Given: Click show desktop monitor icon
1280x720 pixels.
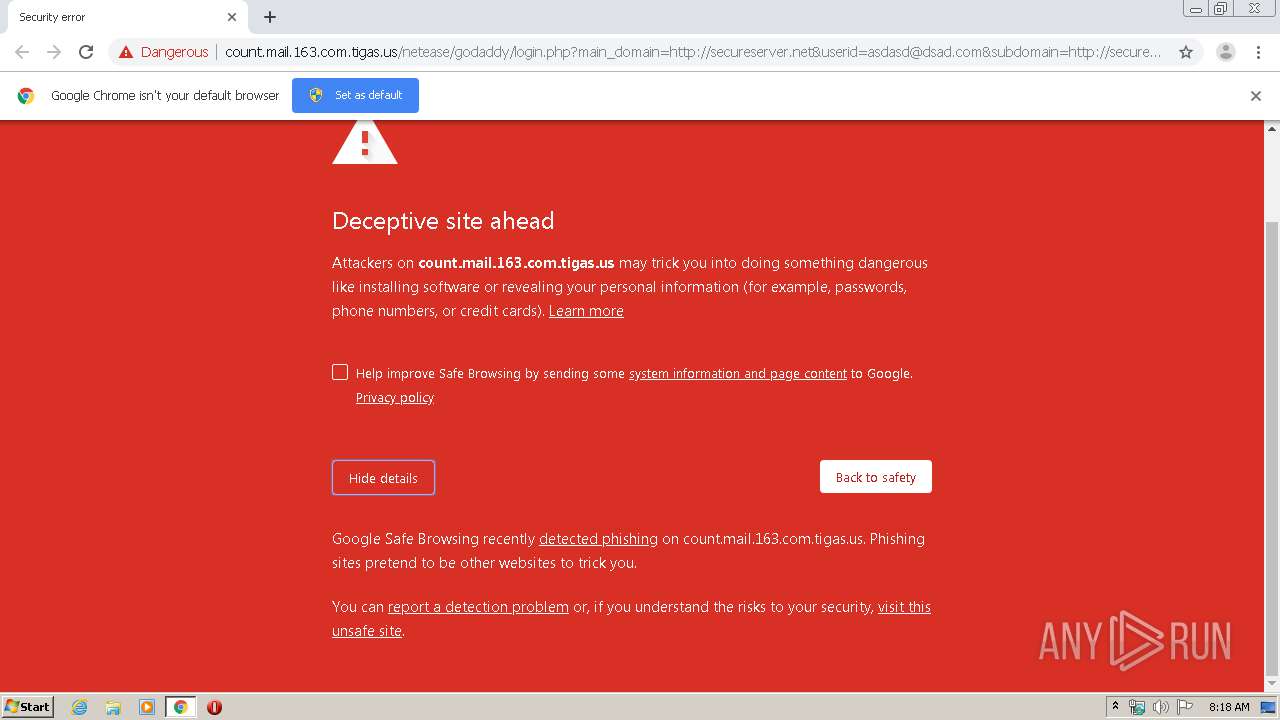Looking at the screenshot, I should [1269, 707].
